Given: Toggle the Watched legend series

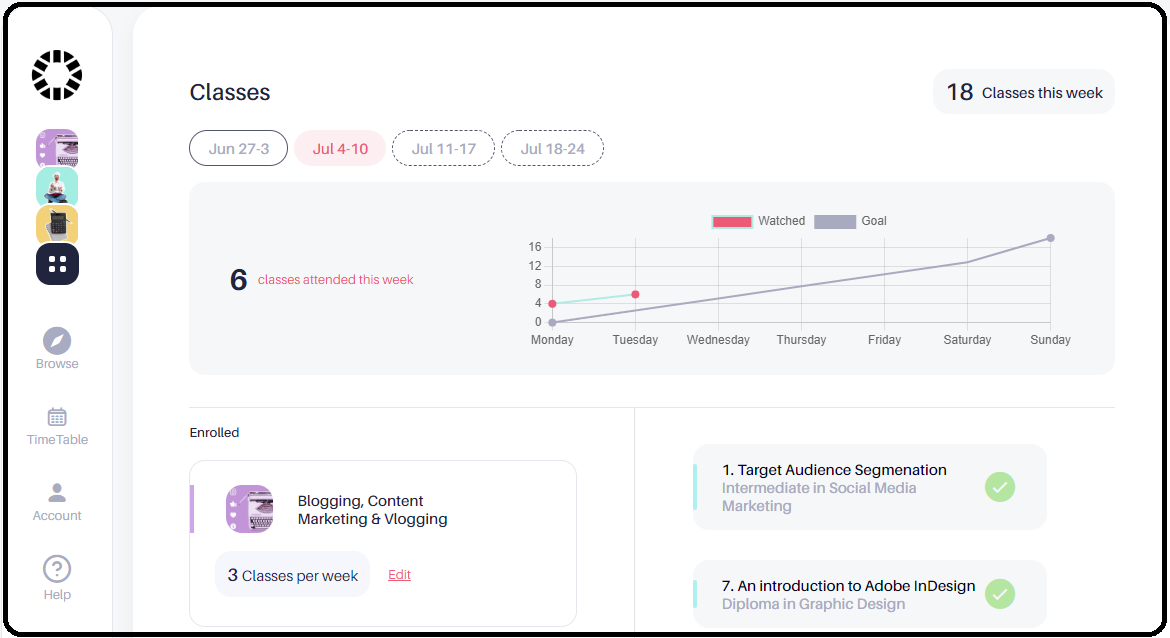Looking at the screenshot, I should point(758,221).
